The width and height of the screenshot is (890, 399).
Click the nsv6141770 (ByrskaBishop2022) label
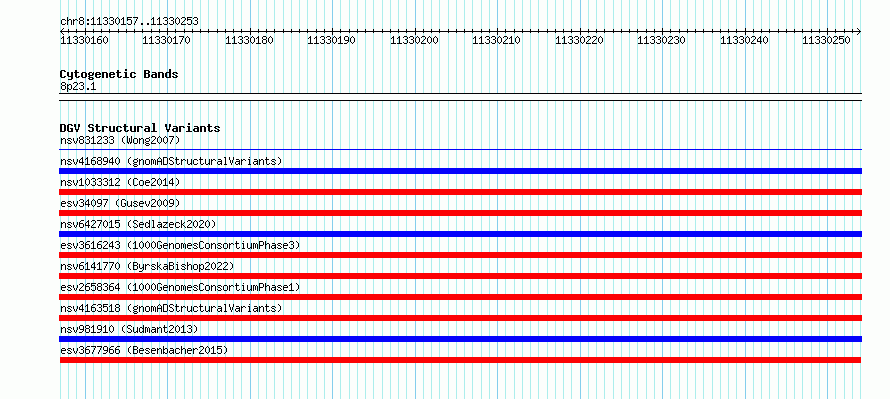point(147,266)
